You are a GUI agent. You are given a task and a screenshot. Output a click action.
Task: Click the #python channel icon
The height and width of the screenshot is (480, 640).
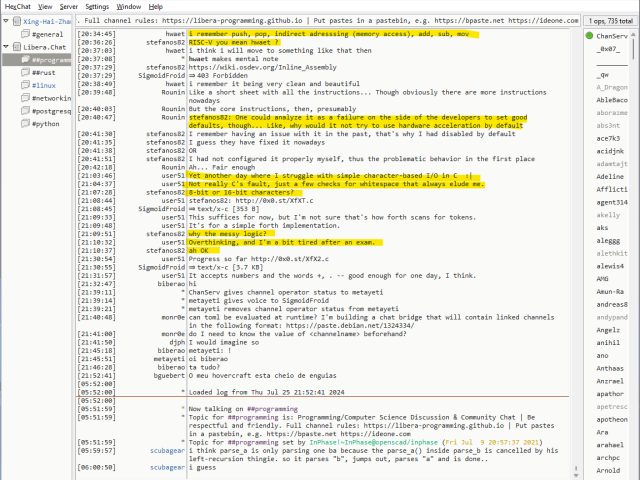pos(24,125)
